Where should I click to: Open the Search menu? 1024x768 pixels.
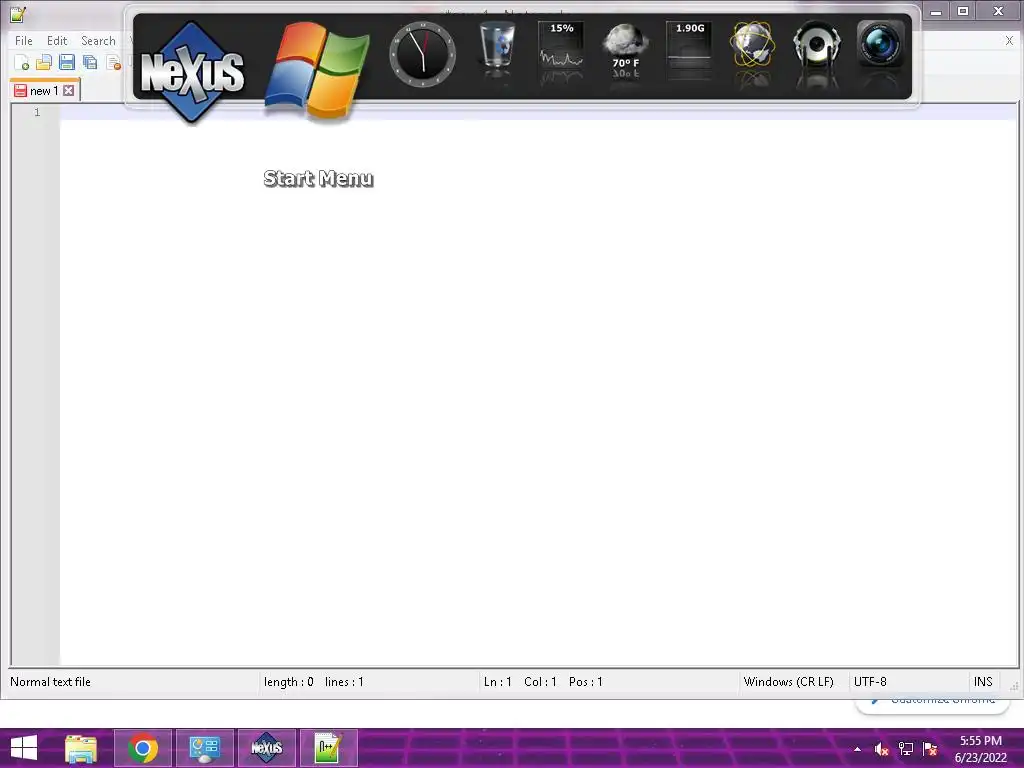(x=98, y=40)
